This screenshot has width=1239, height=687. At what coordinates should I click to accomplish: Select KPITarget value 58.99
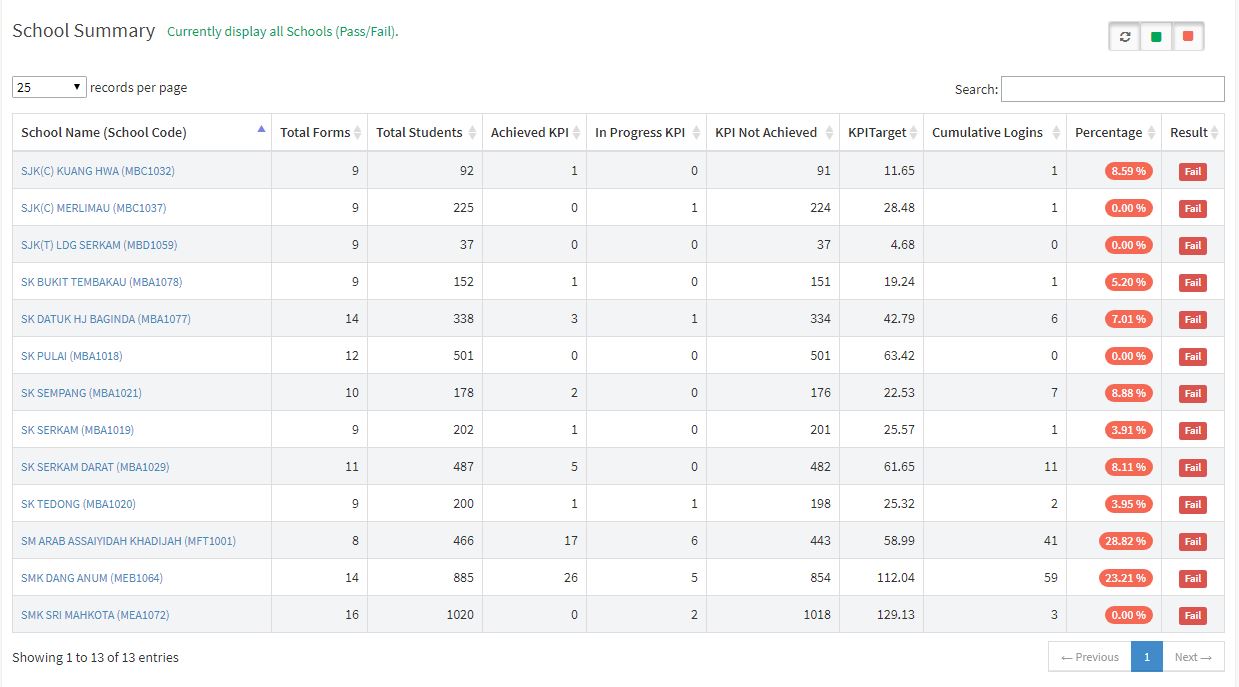(x=899, y=541)
